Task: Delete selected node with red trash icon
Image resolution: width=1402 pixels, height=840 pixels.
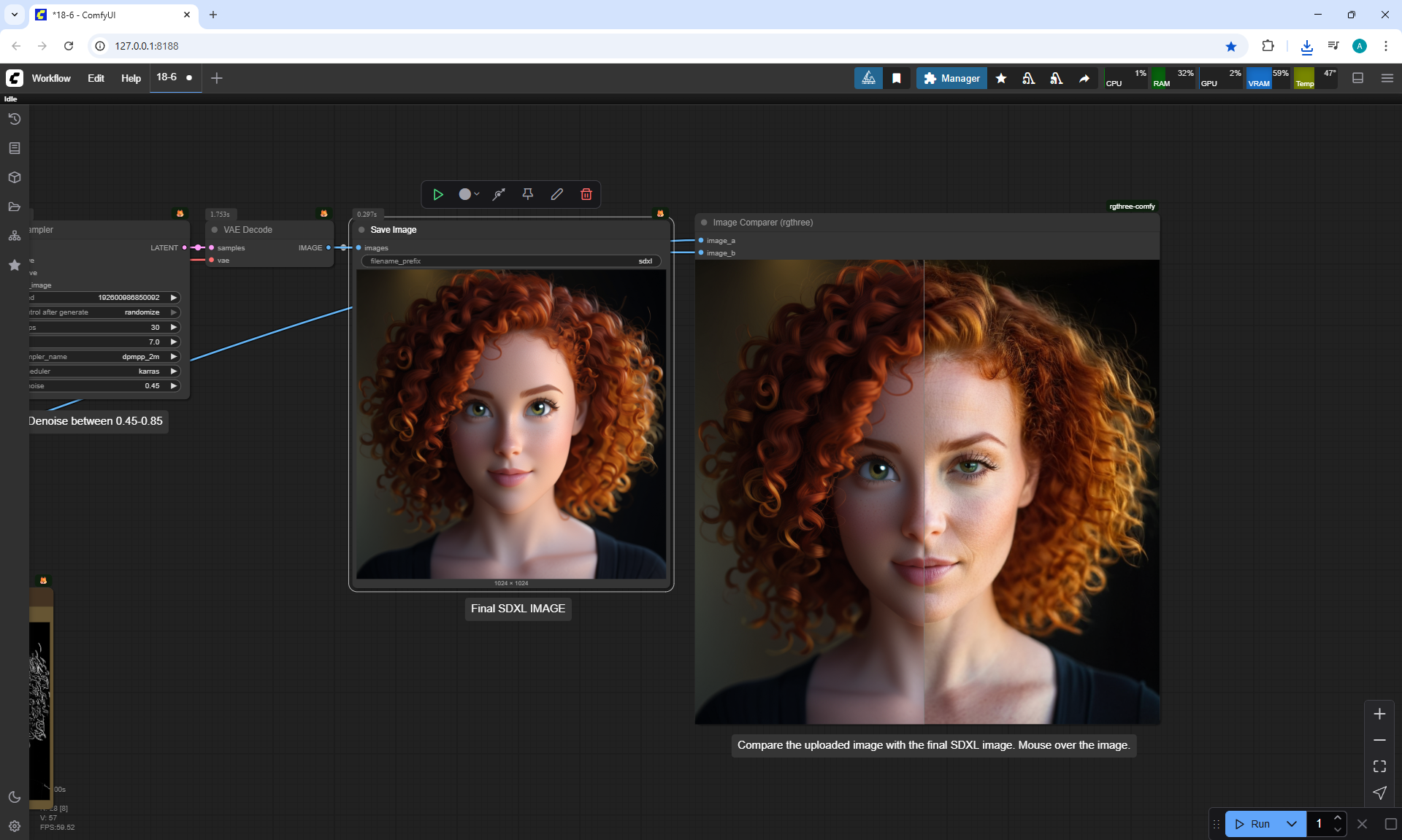Action: (x=586, y=194)
